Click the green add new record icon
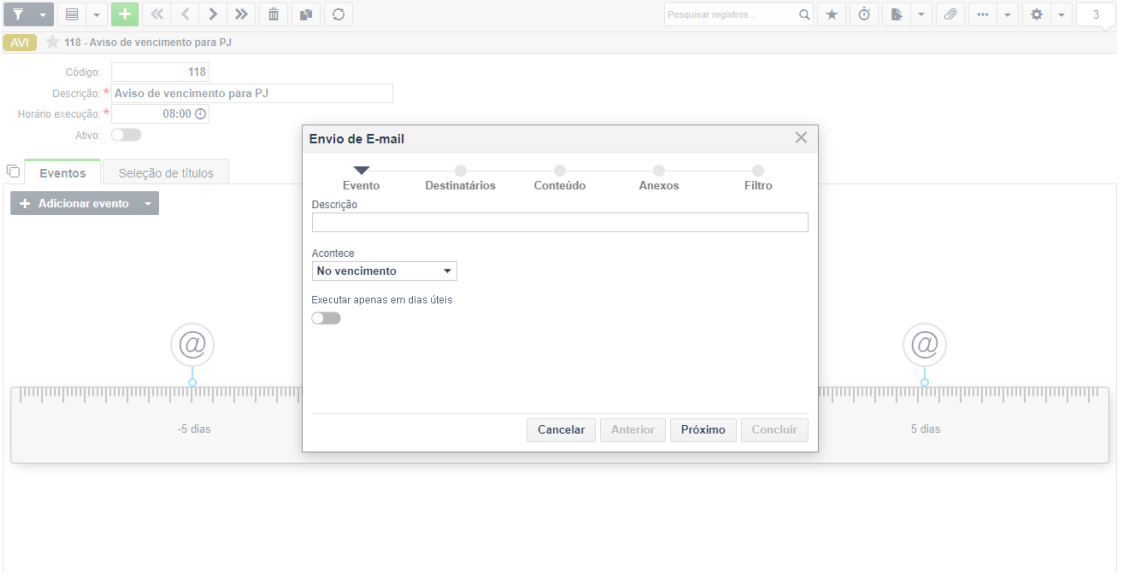The height and width of the screenshot is (579, 1121). coord(124,14)
